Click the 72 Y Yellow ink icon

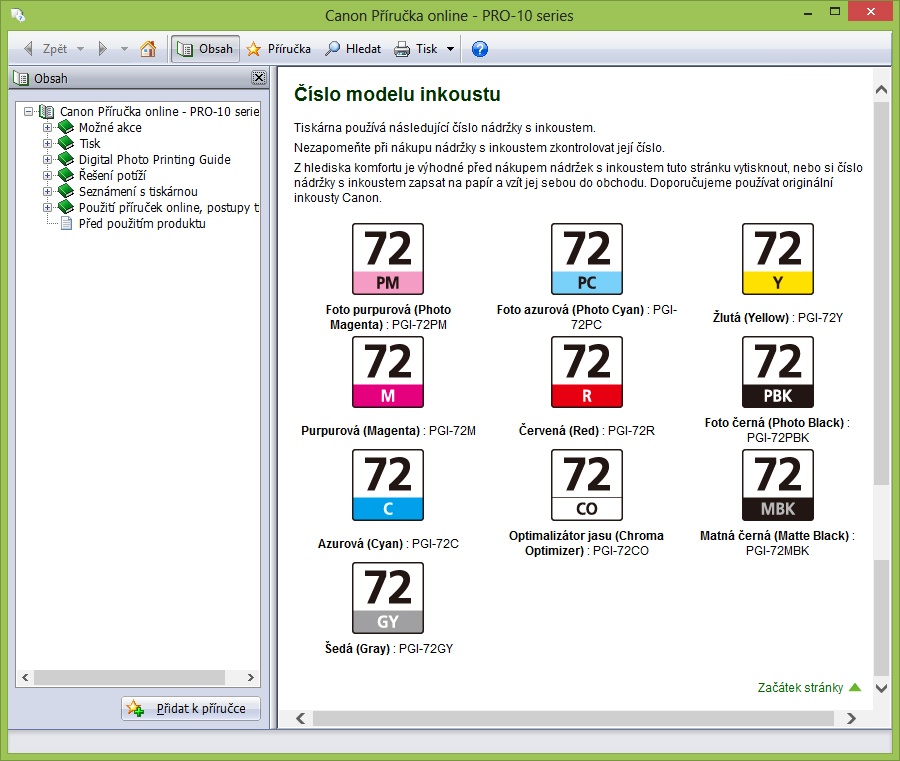[x=778, y=259]
